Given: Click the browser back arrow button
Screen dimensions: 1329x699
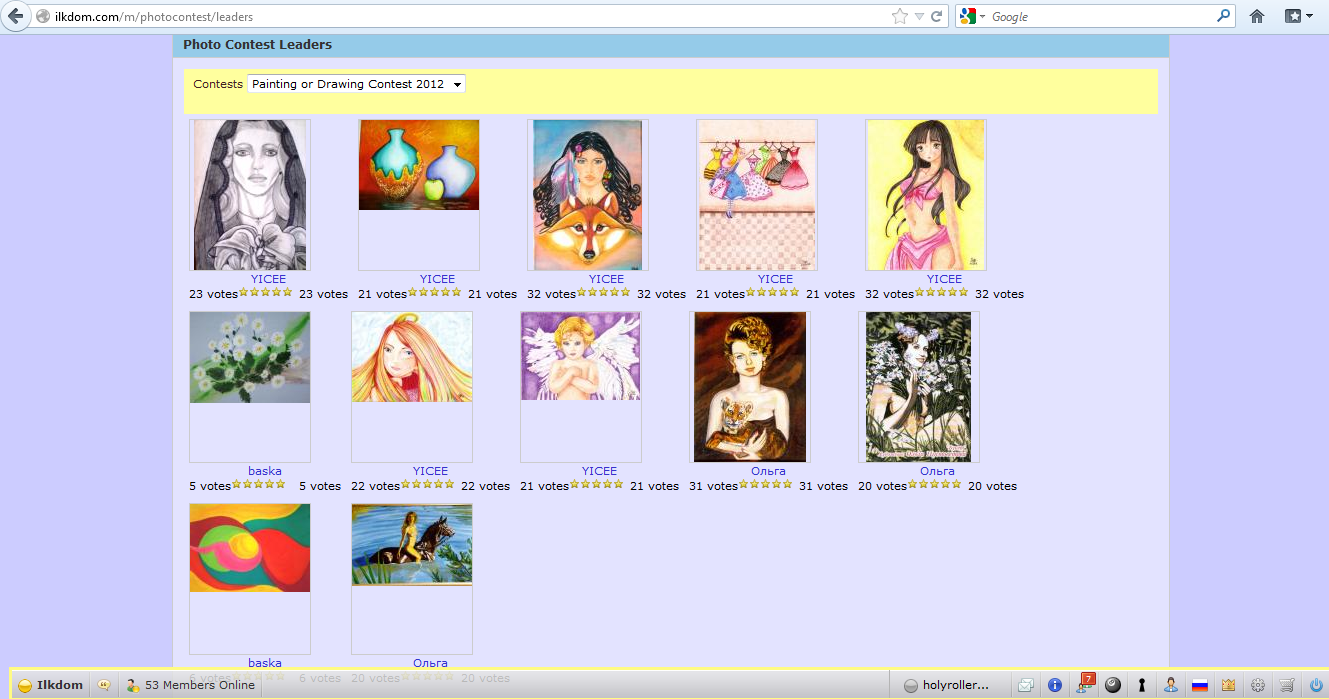Looking at the screenshot, I should tap(15, 16).
